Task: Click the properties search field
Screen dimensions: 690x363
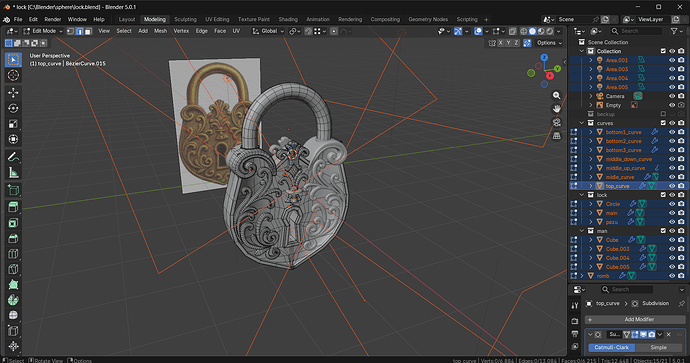Action: 627,289
